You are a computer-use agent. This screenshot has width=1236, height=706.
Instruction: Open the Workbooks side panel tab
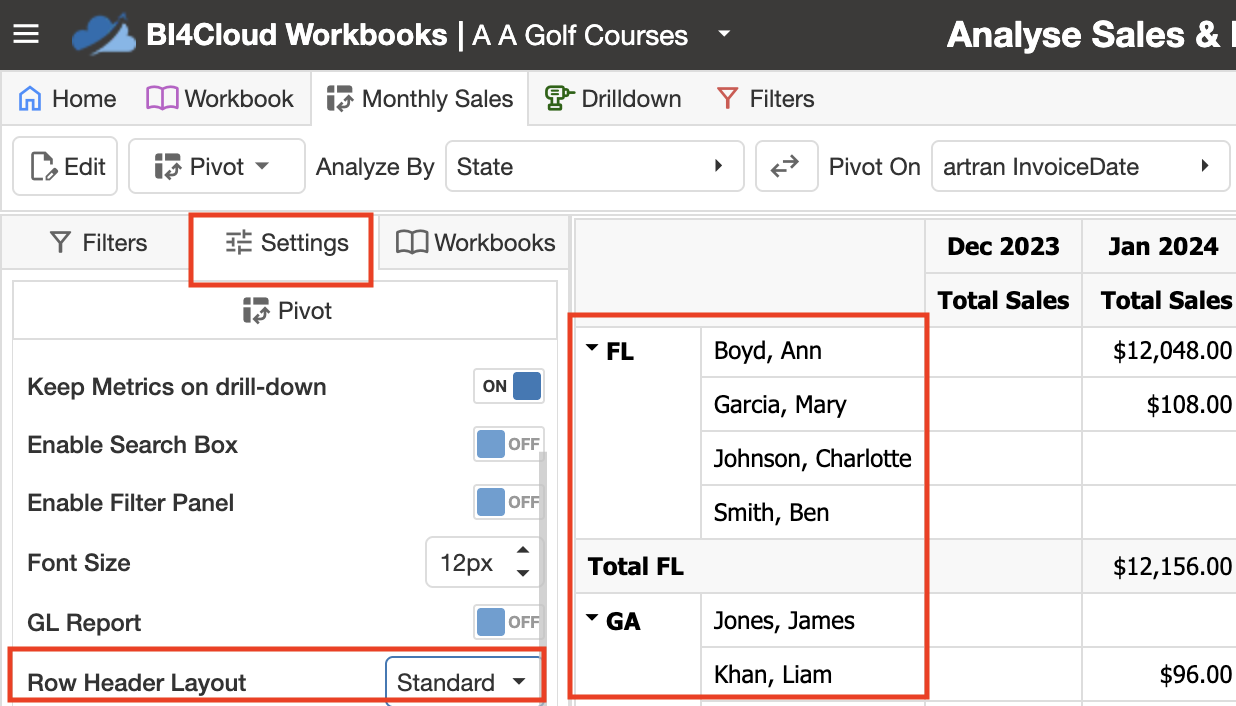(475, 243)
